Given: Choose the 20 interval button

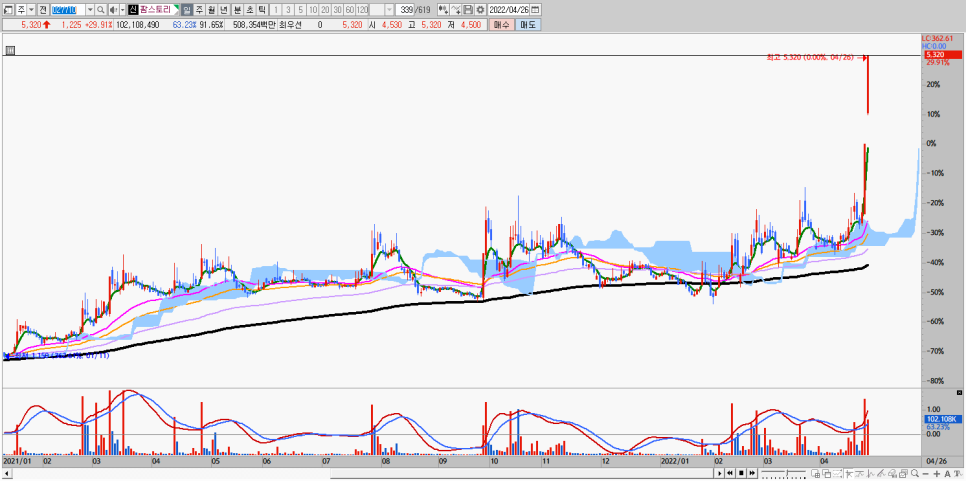Looking at the screenshot, I should click(x=325, y=10).
